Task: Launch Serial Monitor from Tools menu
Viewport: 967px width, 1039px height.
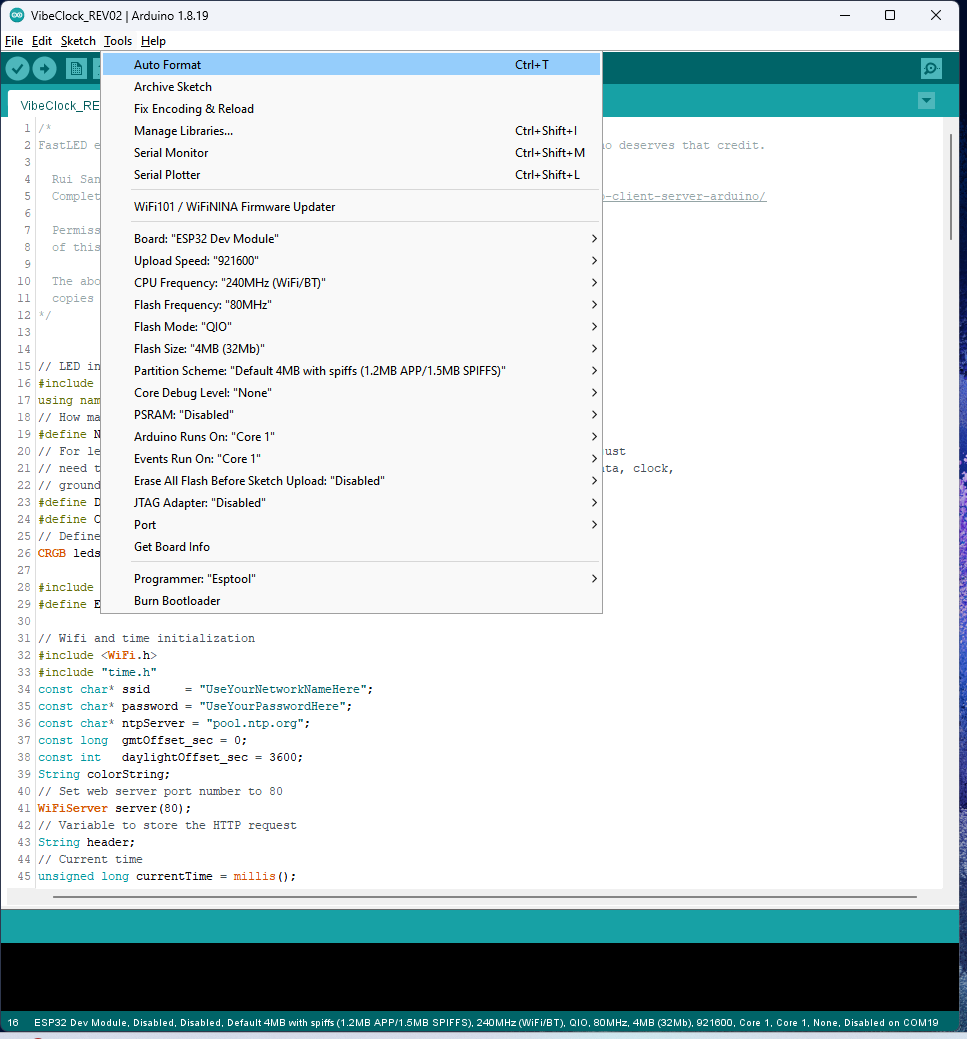Action: 351,153
